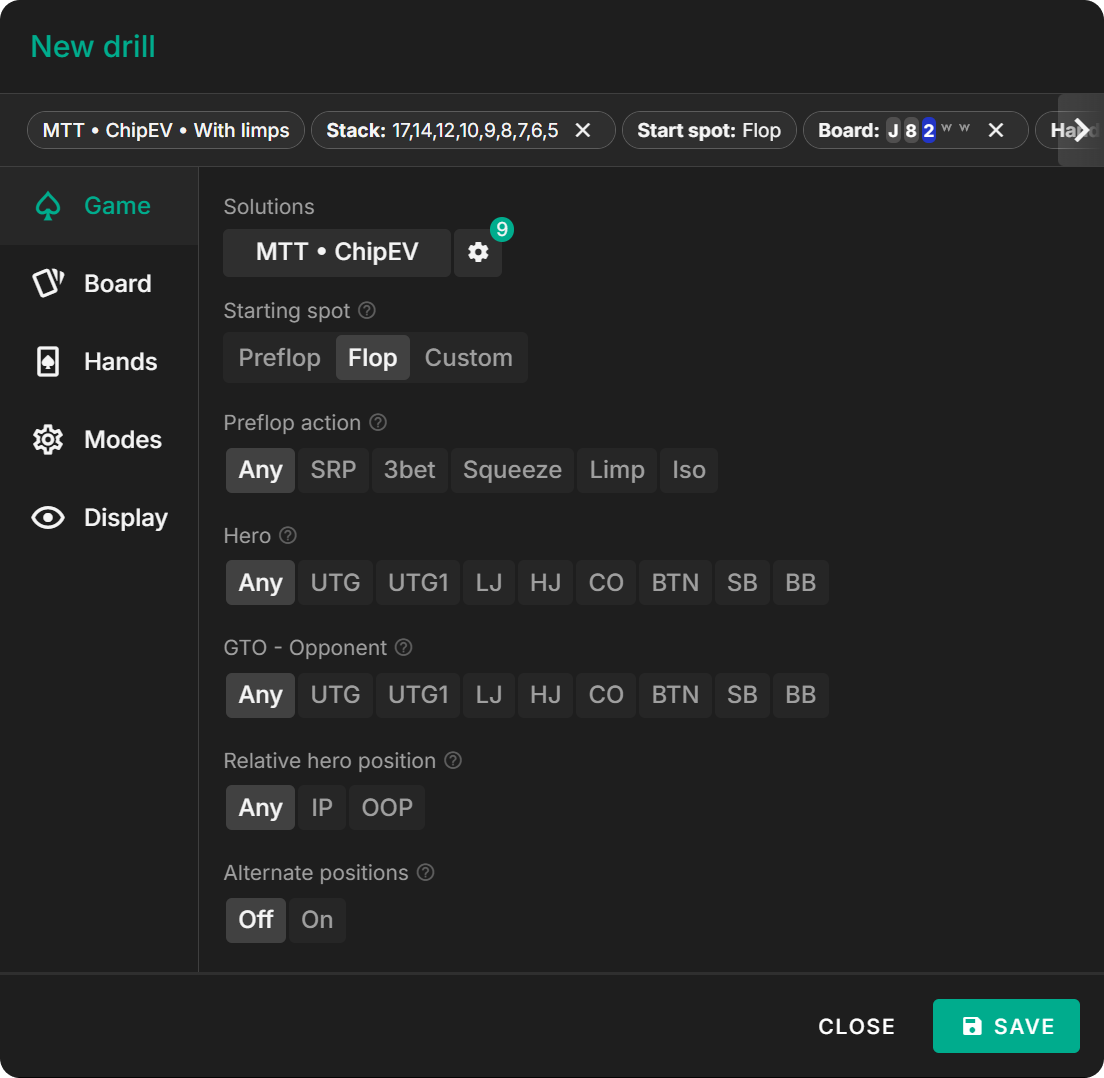The width and height of the screenshot is (1104, 1078).
Task: Open the Hands section
Action: (99, 362)
